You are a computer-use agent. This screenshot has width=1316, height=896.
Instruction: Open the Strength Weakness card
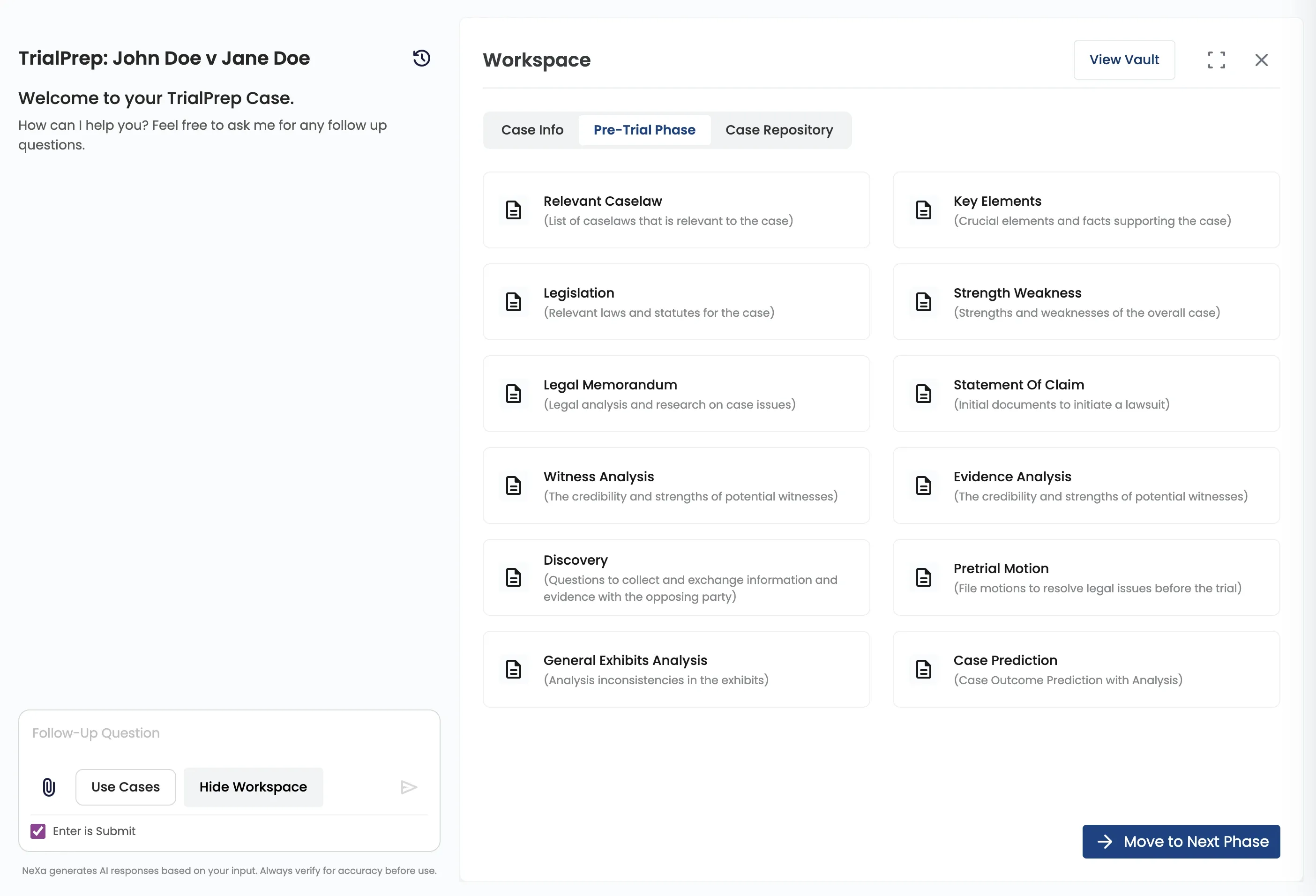tap(1085, 302)
